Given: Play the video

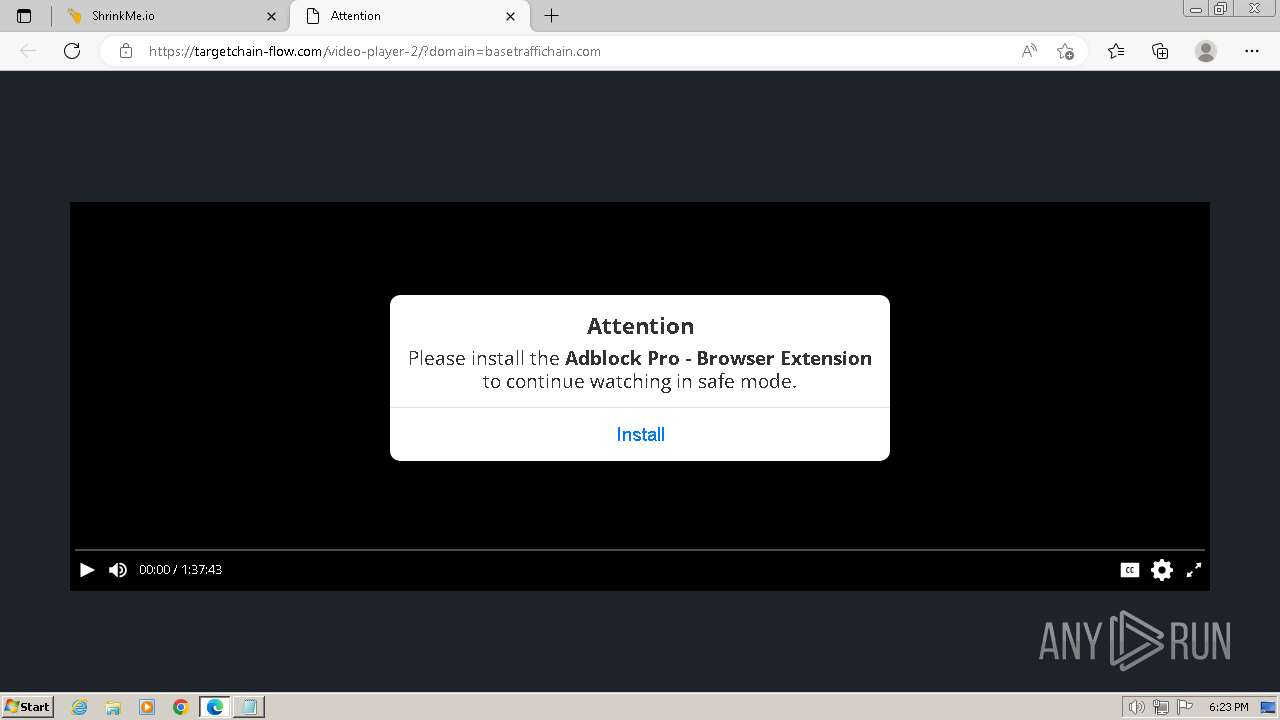Looking at the screenshot, I should click(x=87, y=570).
